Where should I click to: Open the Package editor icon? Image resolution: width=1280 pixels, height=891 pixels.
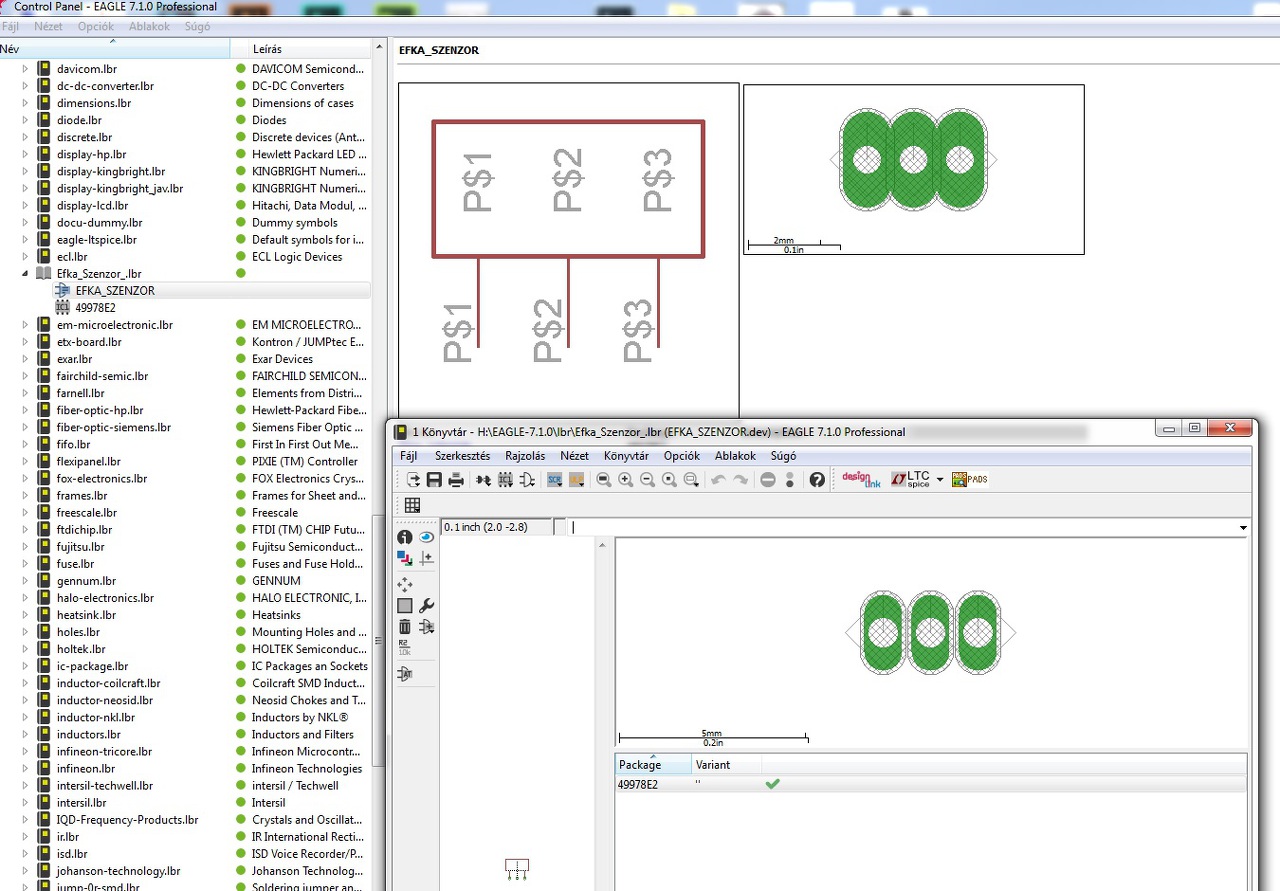pos(505,480)
